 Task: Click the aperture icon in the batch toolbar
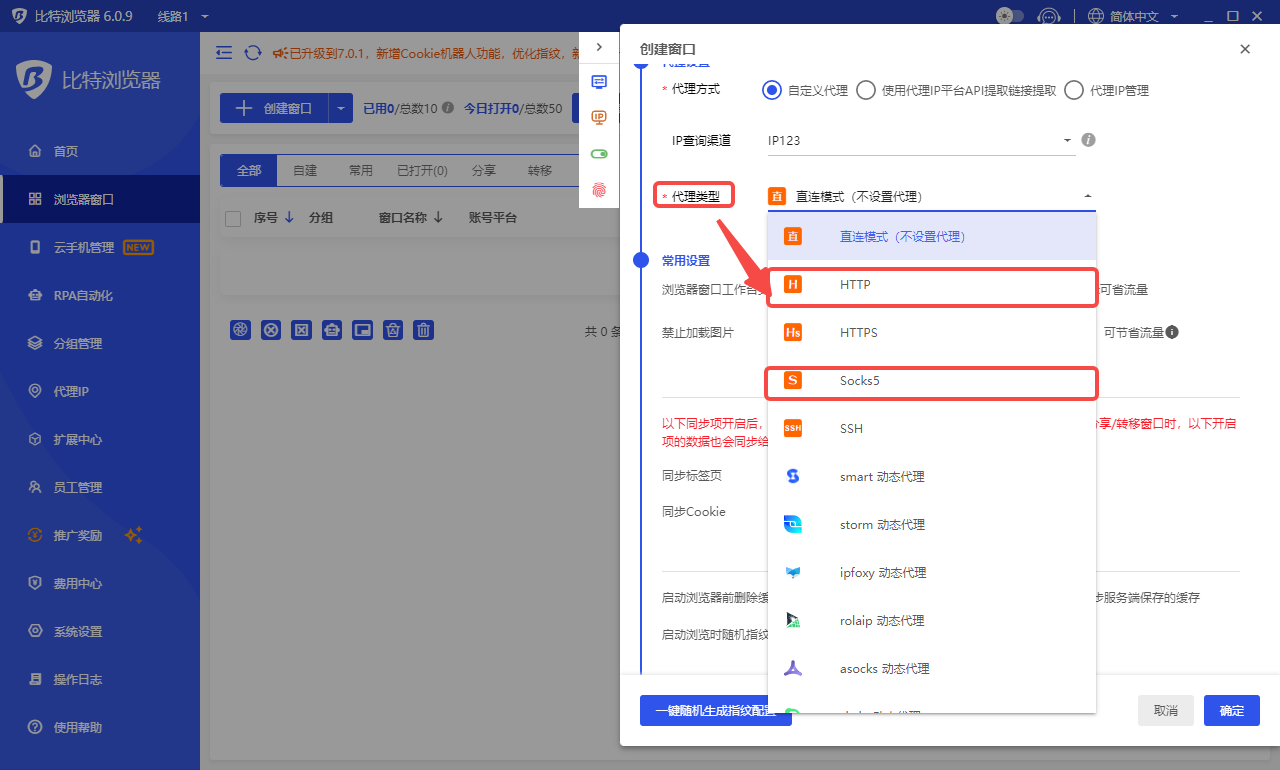[x=240, y=330]
